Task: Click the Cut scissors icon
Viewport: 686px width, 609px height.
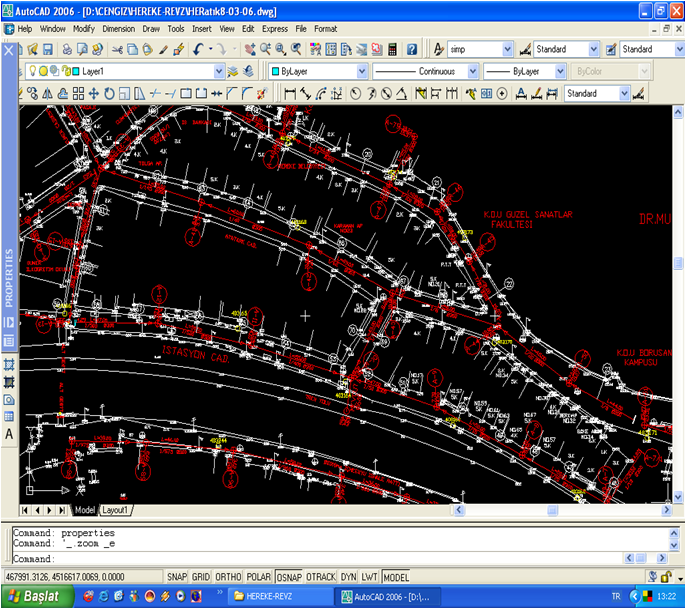Action: 117,49
